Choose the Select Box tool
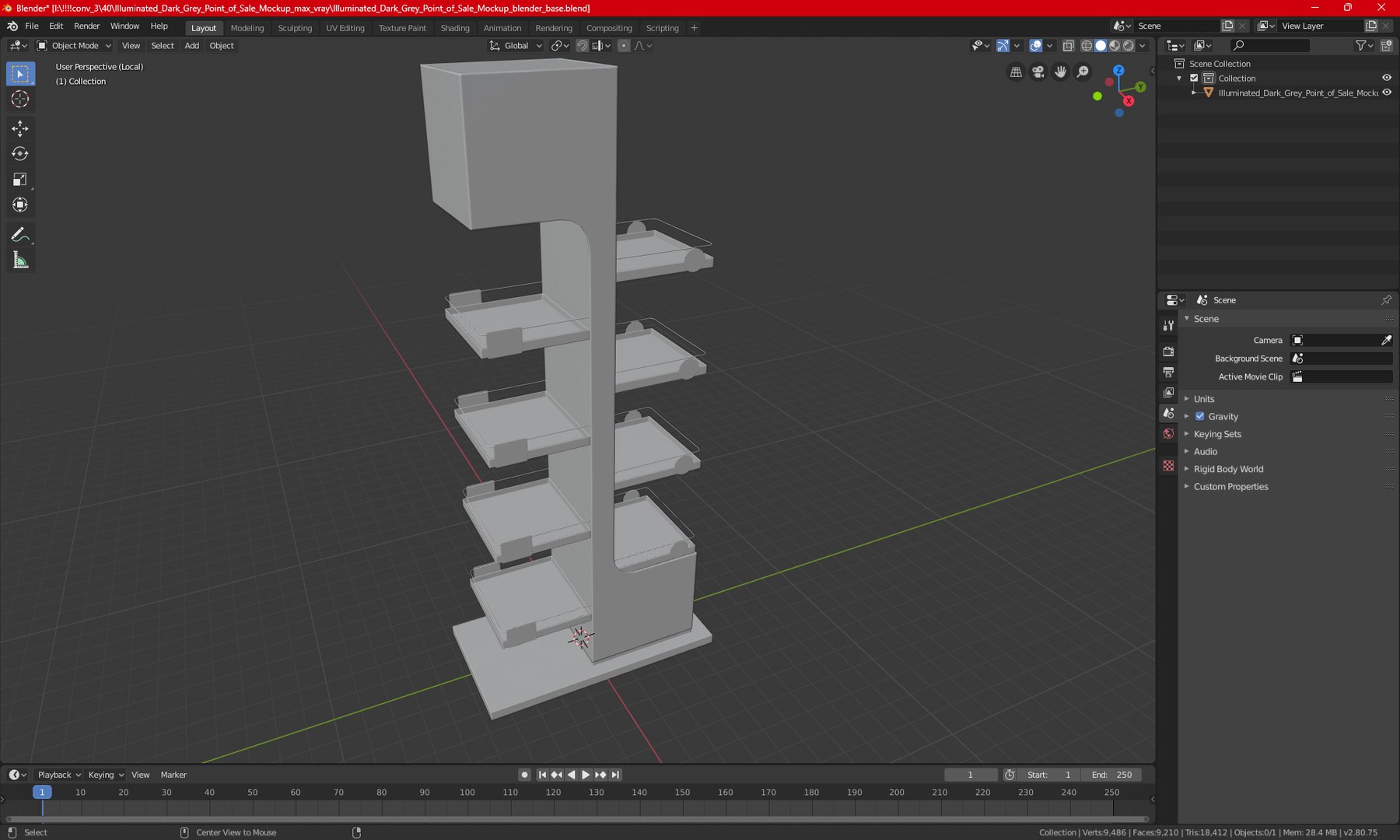 point(20,74)
